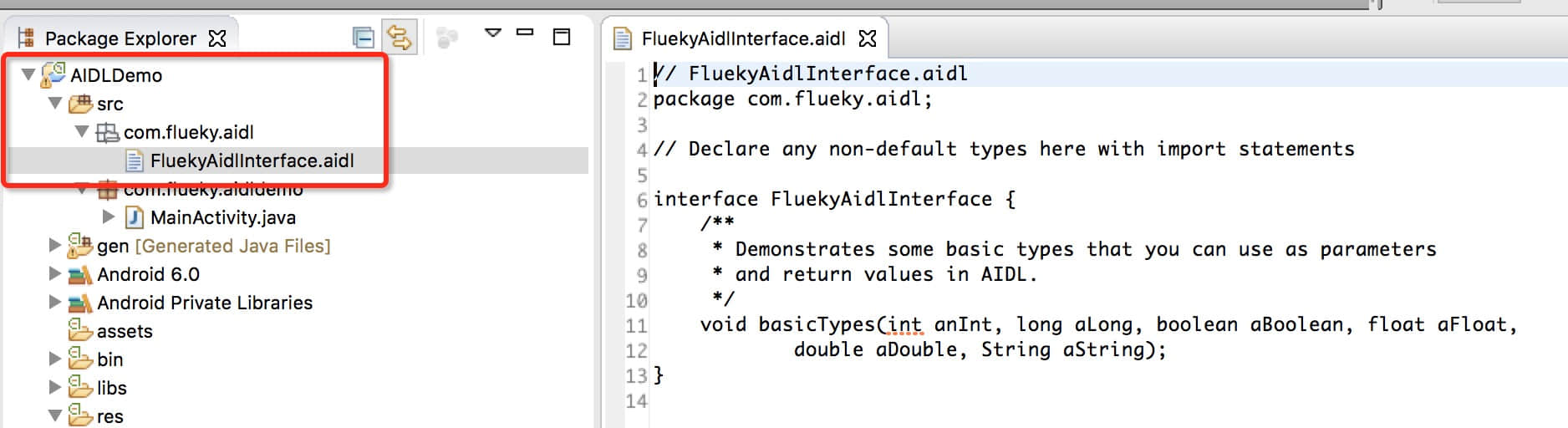
Task: Close the Package Explorer view tab
Action: 217,38
